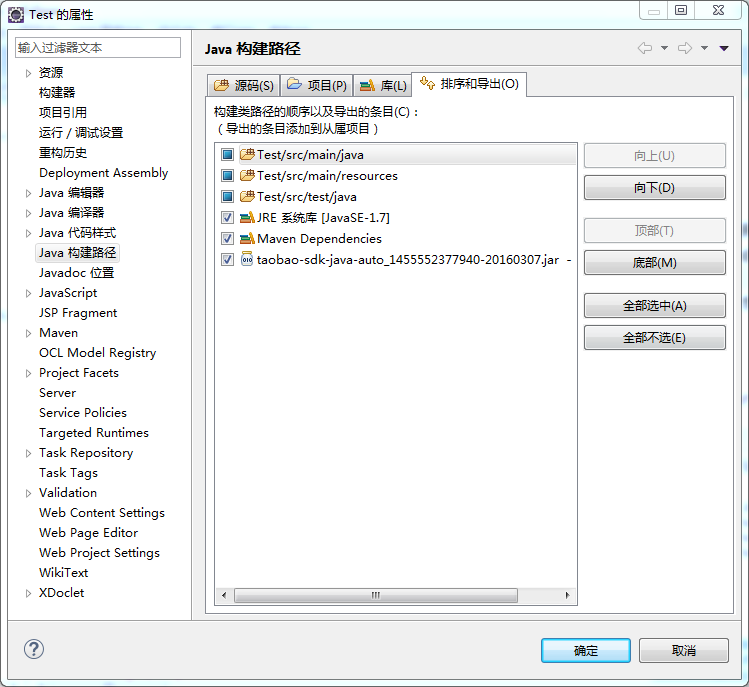Click the help question mark icon
The height and width of the screenshot is (687, 749).
click(x=34, y=649)
